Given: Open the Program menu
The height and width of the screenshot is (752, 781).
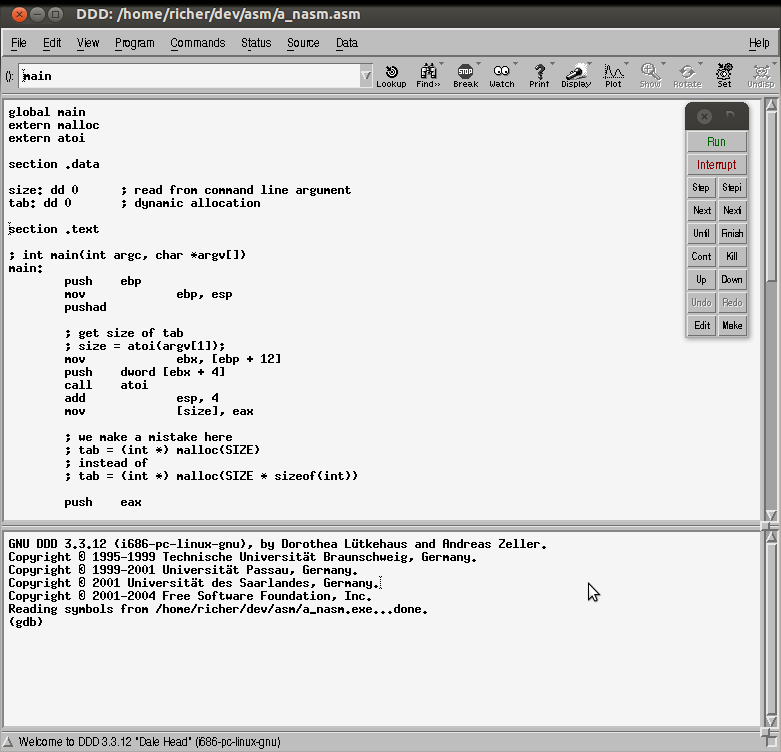Looking at the screenshot, I should point(134,43).
